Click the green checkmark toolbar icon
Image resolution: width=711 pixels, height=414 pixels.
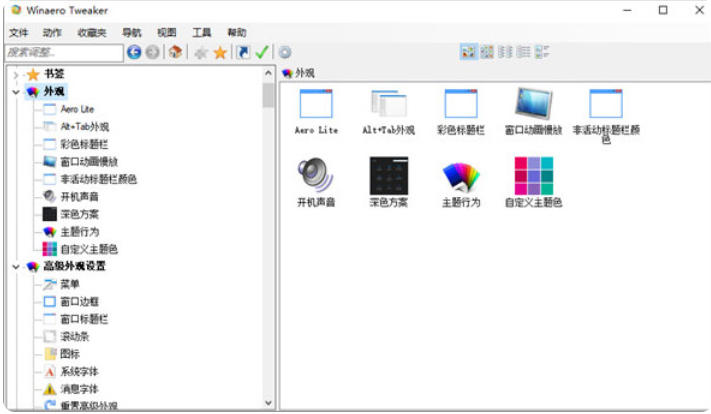pyautogui.click(x=262, y=52)
